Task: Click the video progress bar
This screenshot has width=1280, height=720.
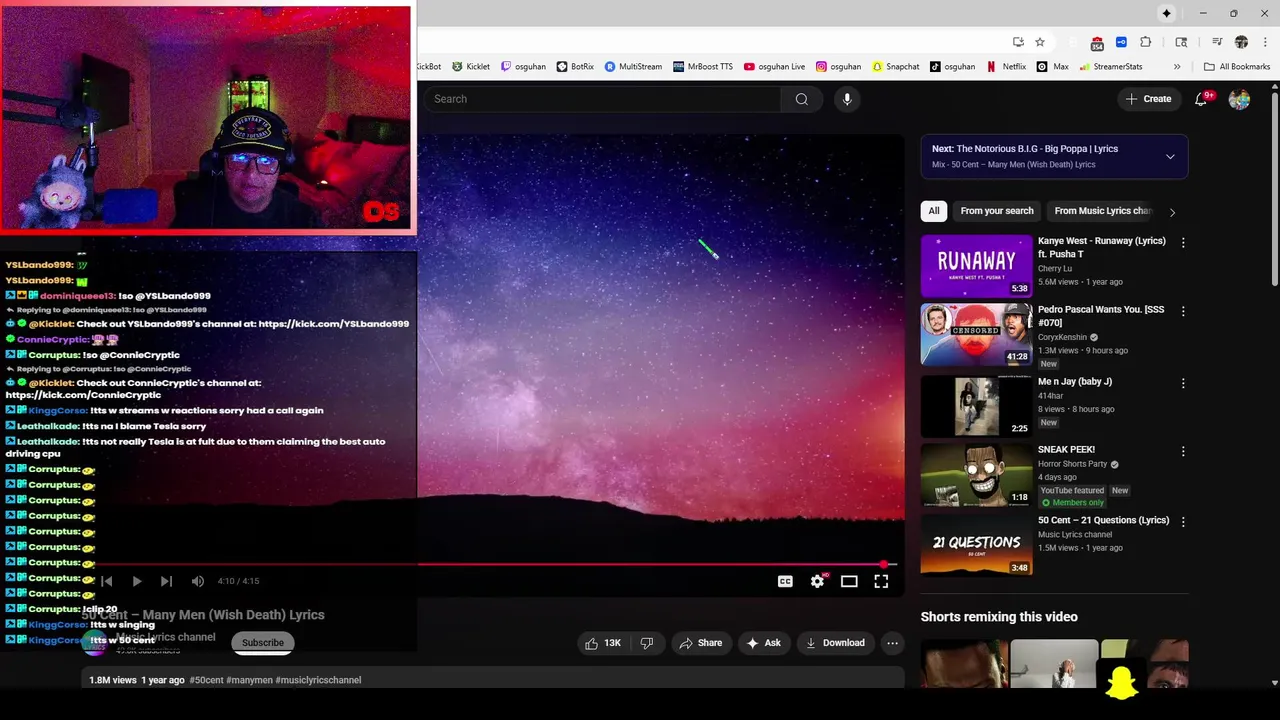Action: (492, 564)
